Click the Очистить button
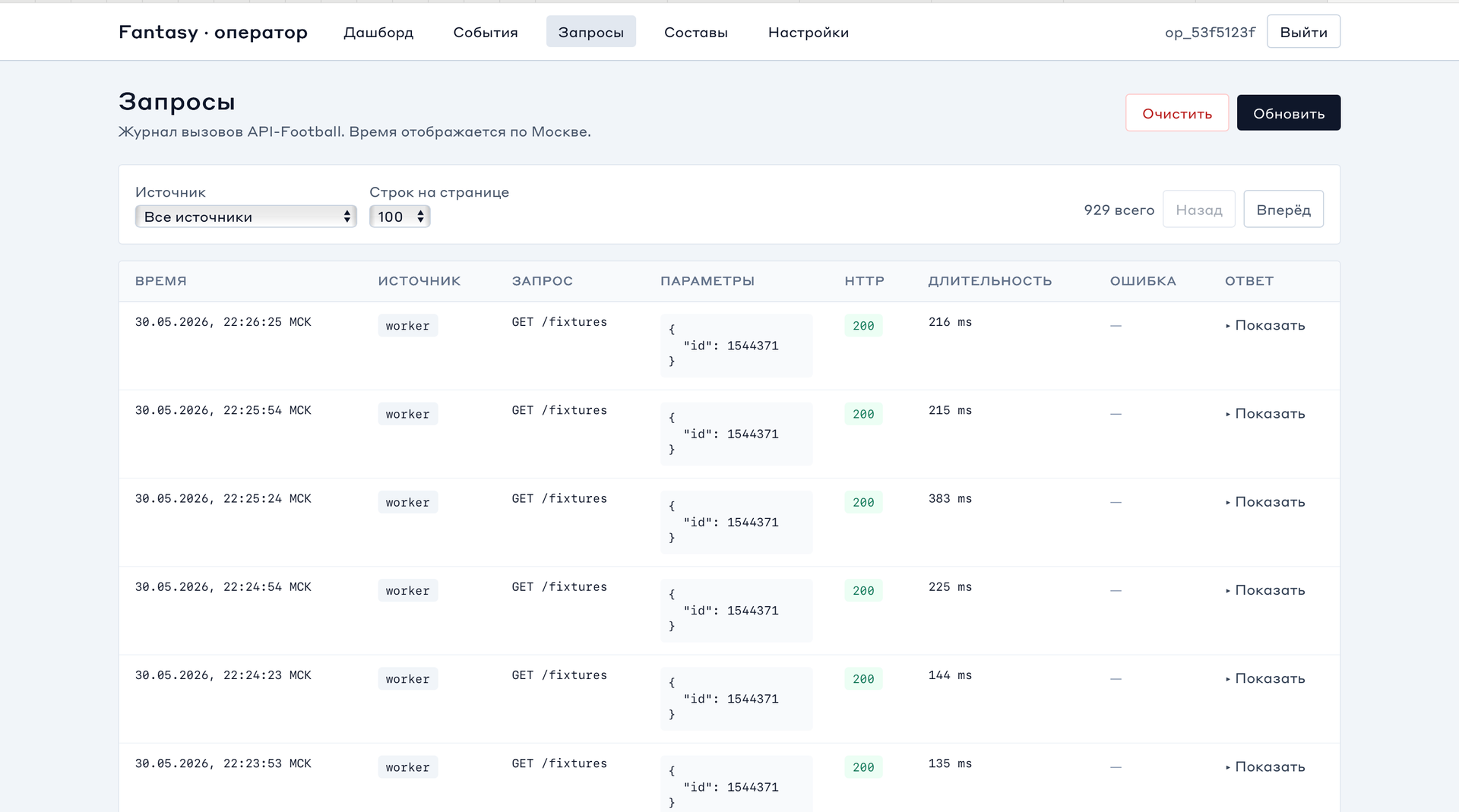The height and width of the screenshot is (812, 1459). tap(1177, 113)
